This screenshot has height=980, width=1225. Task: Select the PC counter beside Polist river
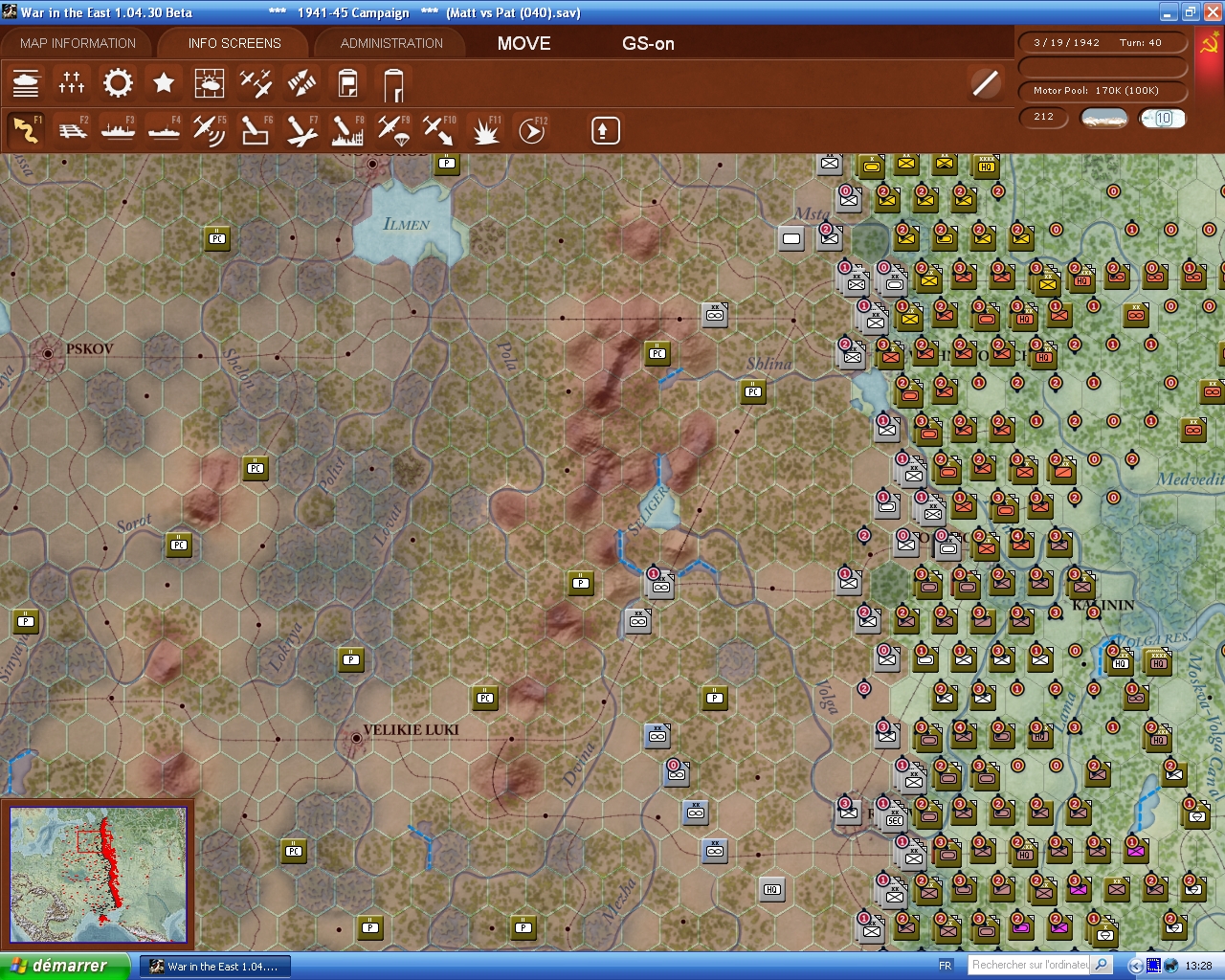[x=256, y=468]
